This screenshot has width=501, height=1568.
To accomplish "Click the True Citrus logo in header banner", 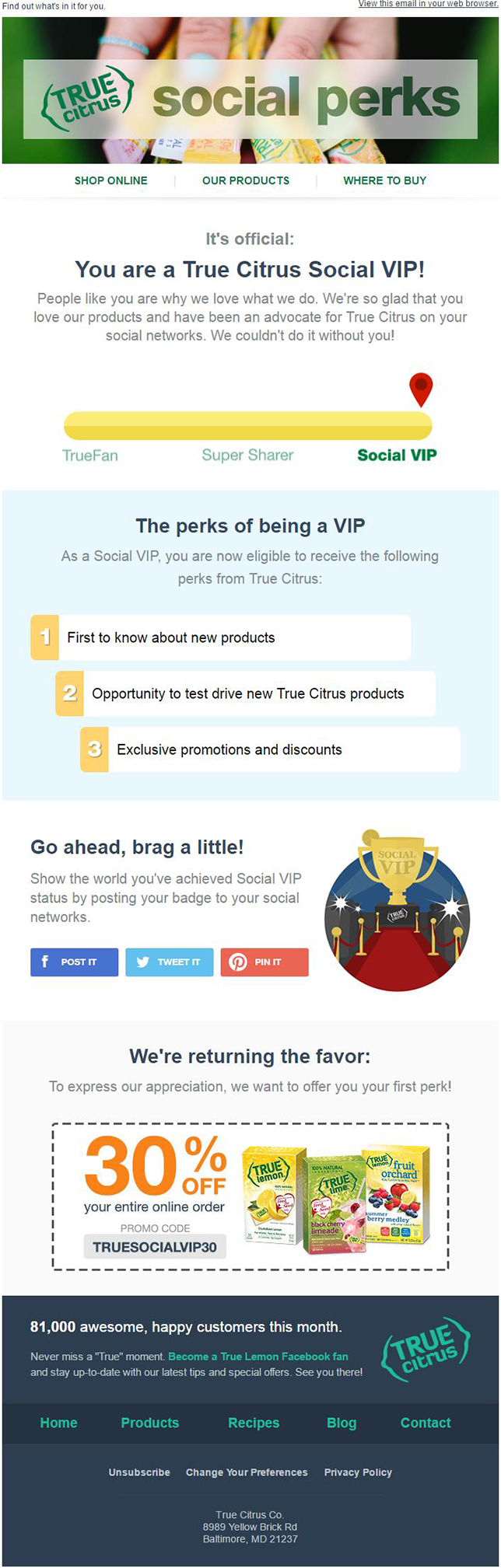I will (x=87, y=100).
